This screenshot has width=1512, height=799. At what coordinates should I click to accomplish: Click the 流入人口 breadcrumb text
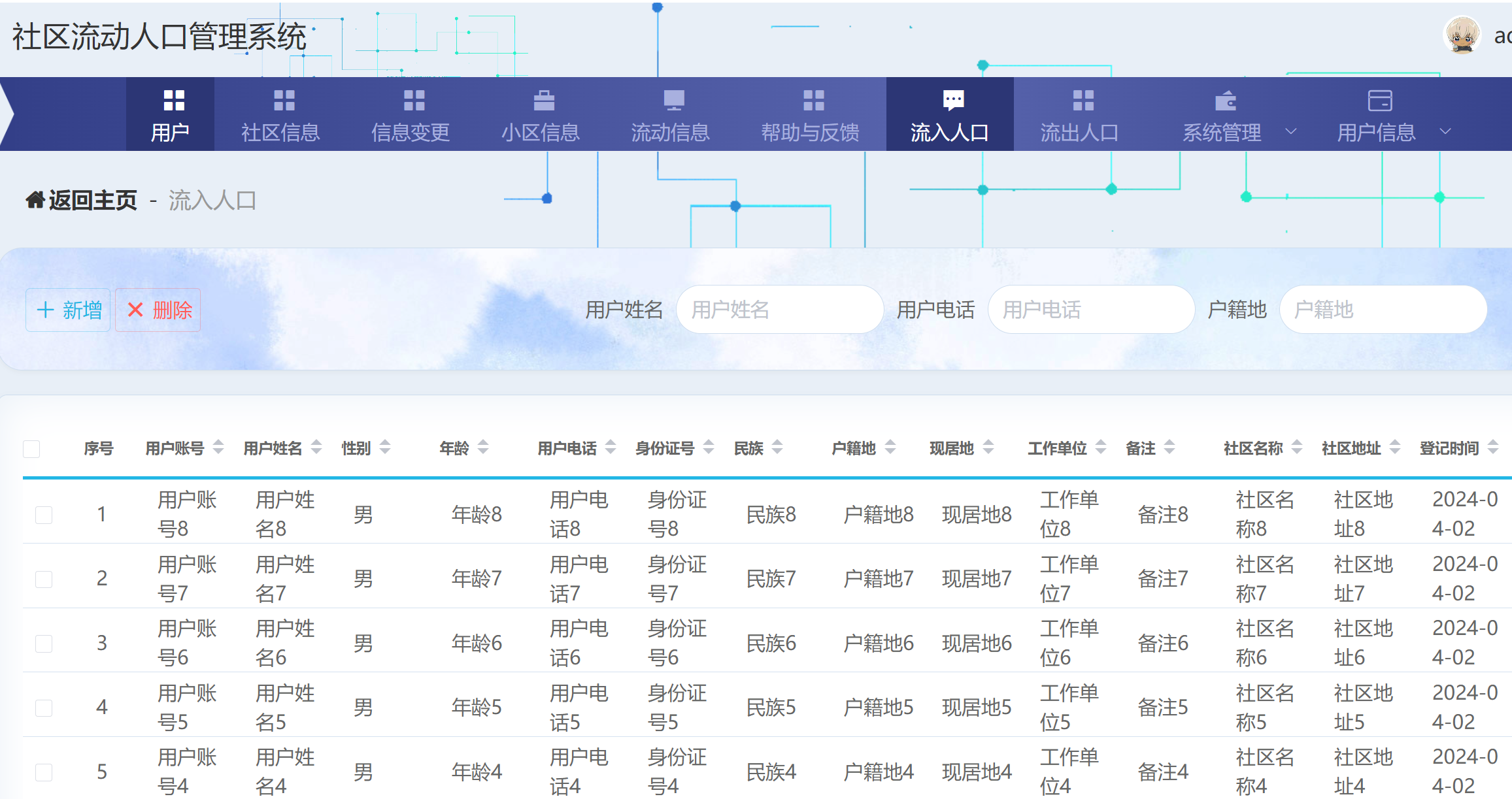[x=212, y=200]
